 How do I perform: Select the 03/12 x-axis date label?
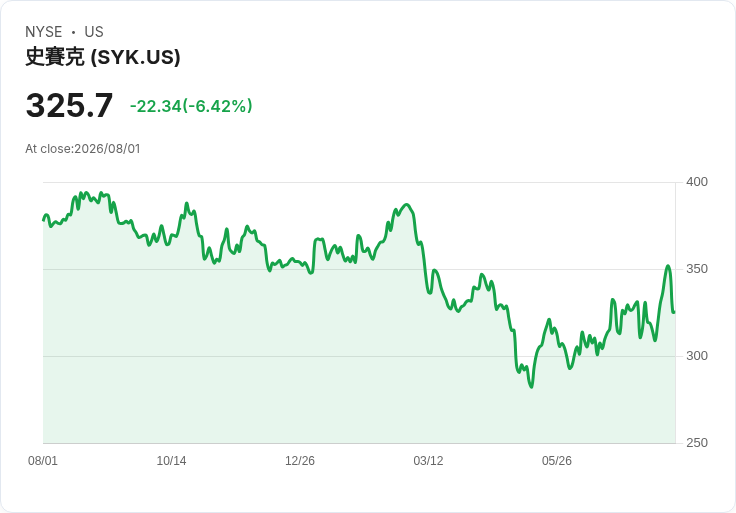coord(428,461)
